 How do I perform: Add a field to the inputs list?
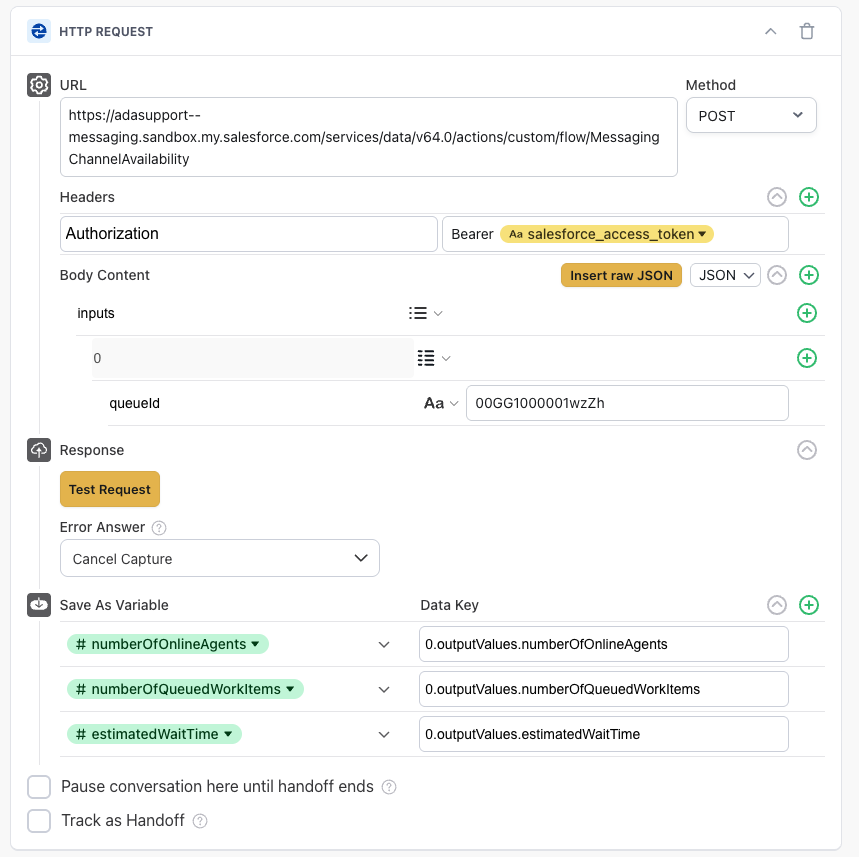pyautogui.click(x=807, y=313)
